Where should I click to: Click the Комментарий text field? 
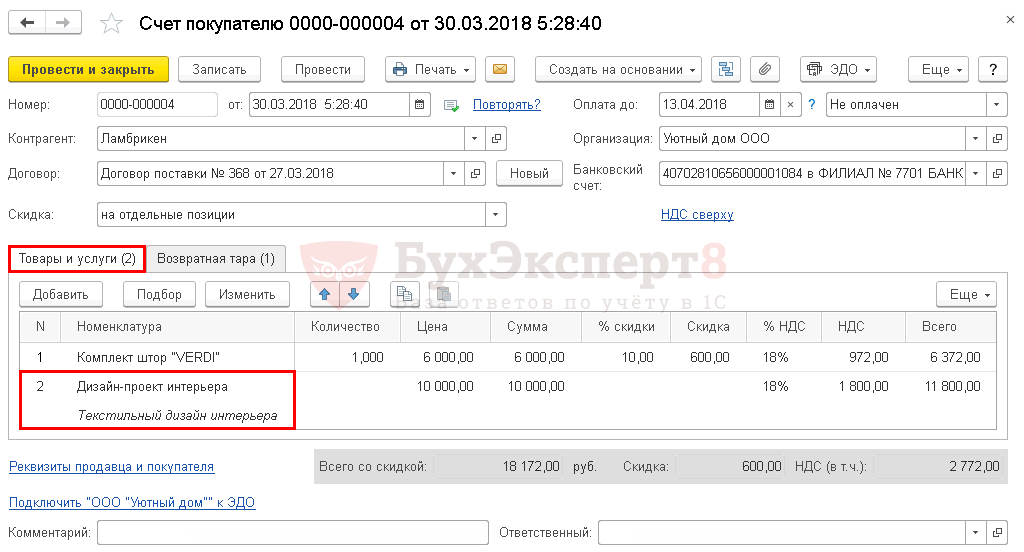[x=292, y=532]
